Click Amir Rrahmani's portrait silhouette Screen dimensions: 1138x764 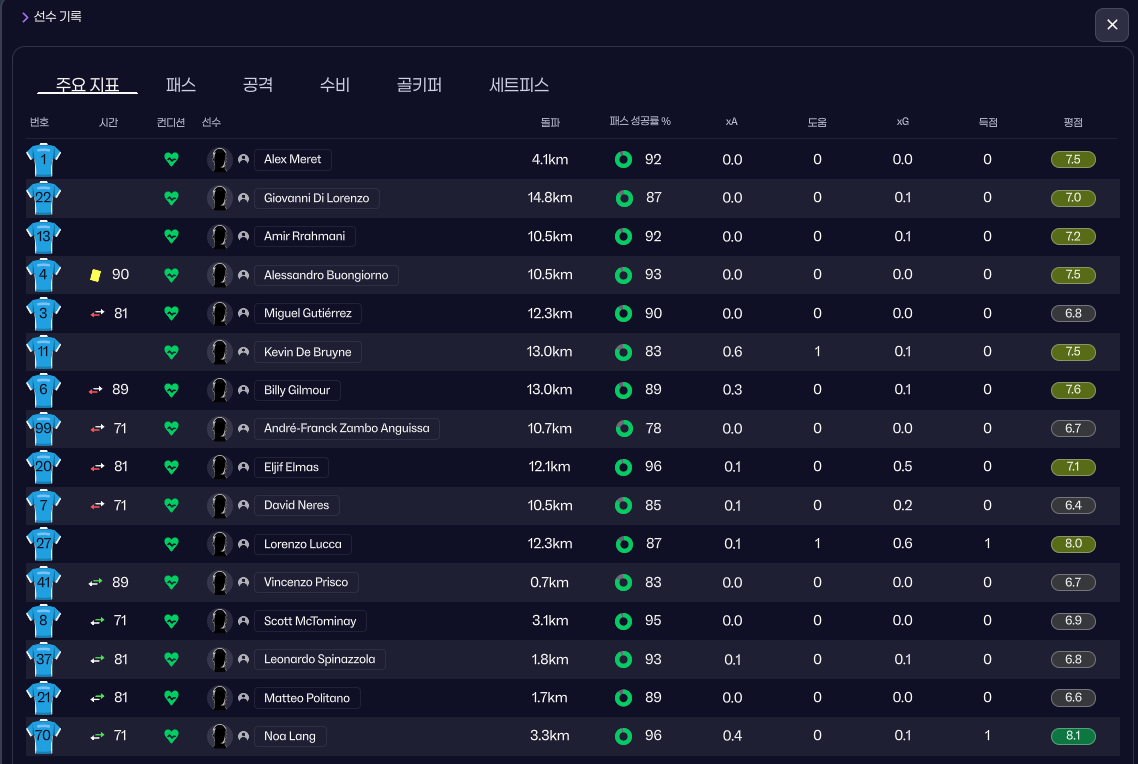[x=219, y=237]
